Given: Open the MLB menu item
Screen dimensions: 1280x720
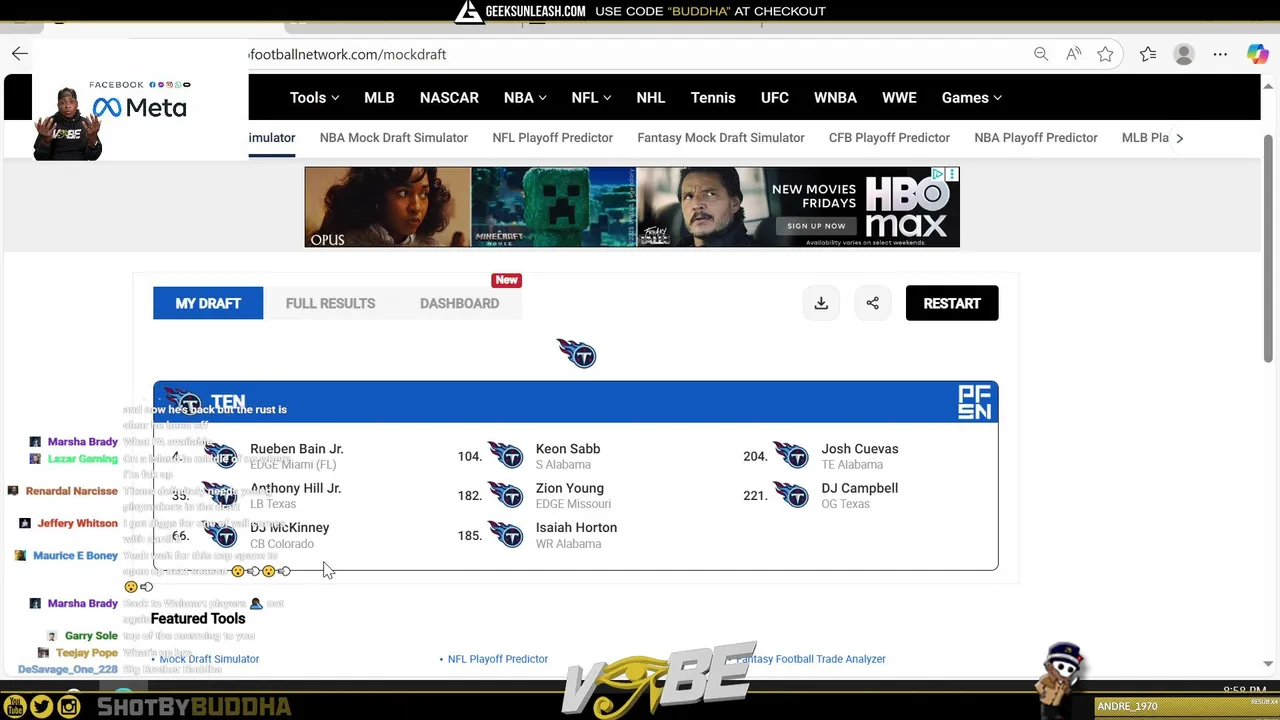Looking at the screenshot, I should coord(379,97).
